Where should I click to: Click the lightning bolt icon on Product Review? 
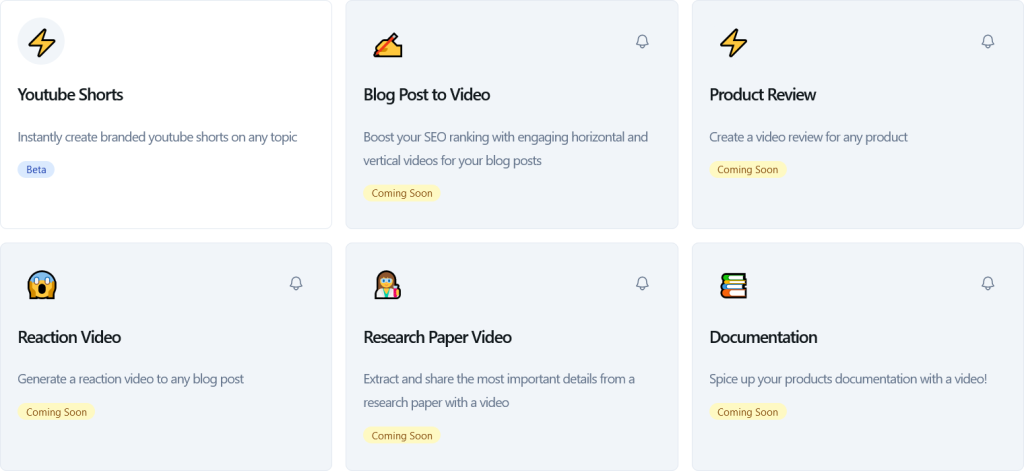[x=733, y=42]
